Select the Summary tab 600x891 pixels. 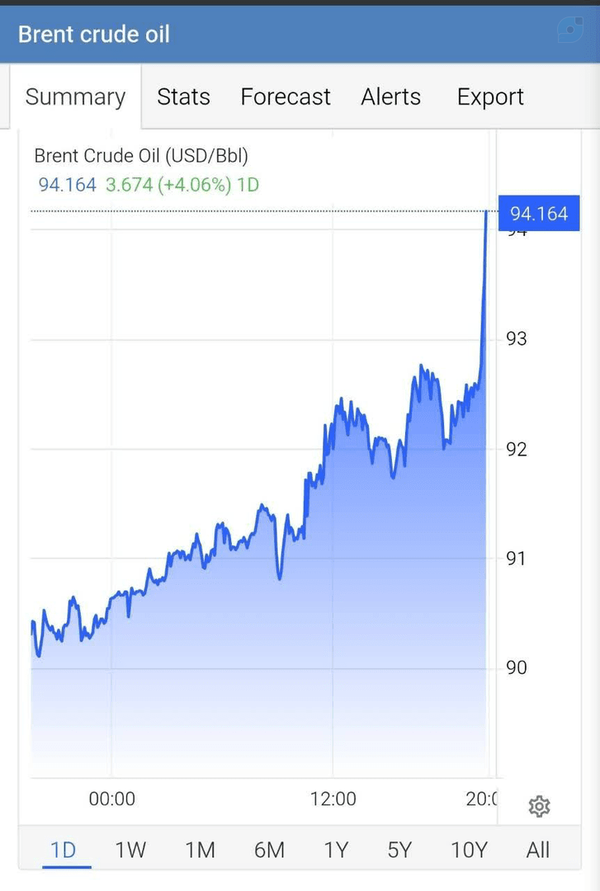(x=76, y=97)
